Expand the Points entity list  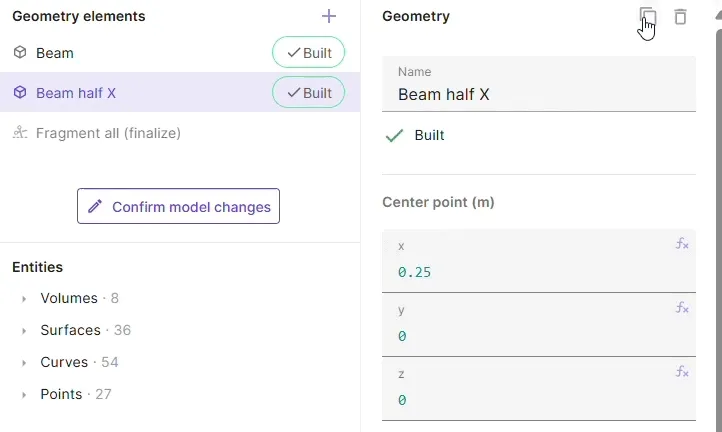(24, 395)
